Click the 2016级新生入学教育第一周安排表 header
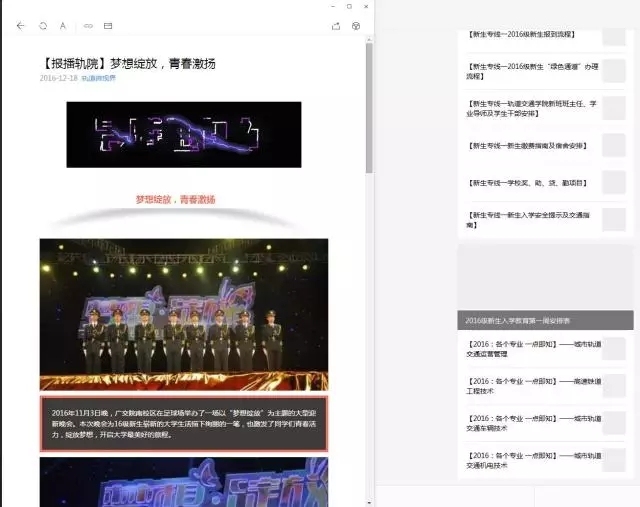Screen dimensions: 640x507 [545, 320]
